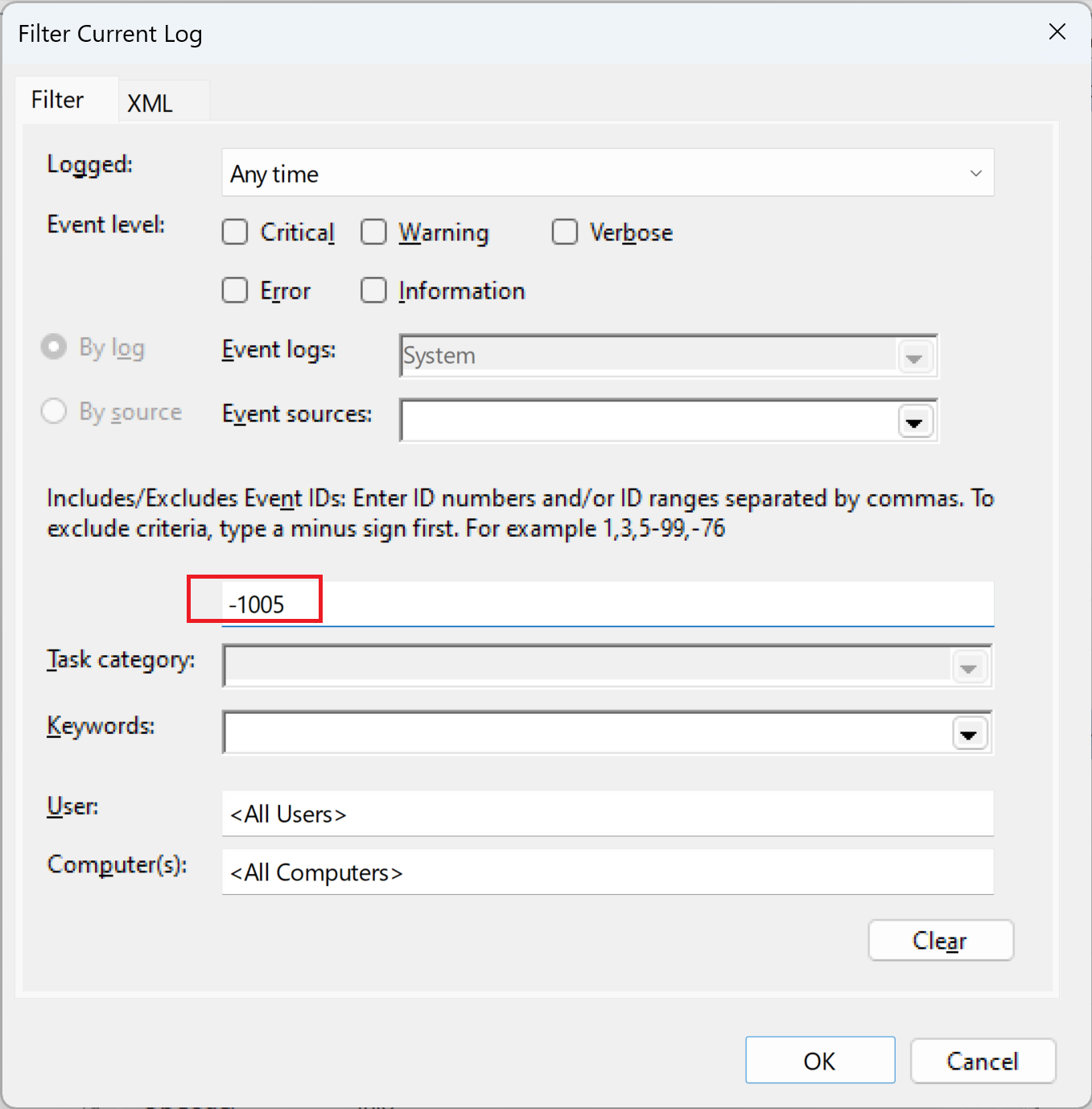Cancel the Filter Current Log dialog
The image size is (1092, 1109).
[x=982, y=1061]
